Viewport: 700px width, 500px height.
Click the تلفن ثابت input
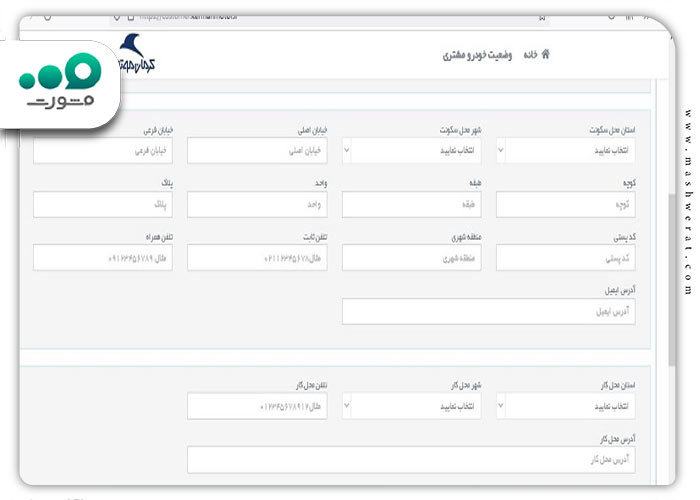pos(257,258)
